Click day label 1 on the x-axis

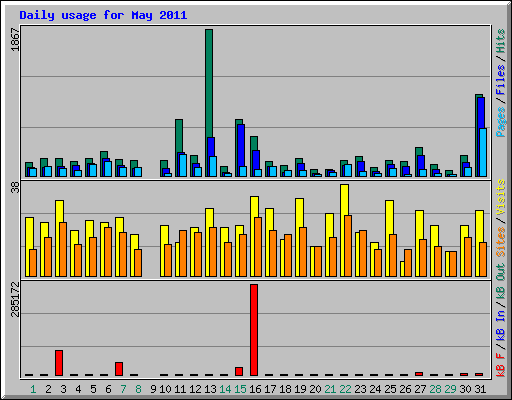click(x=33, y=389)
